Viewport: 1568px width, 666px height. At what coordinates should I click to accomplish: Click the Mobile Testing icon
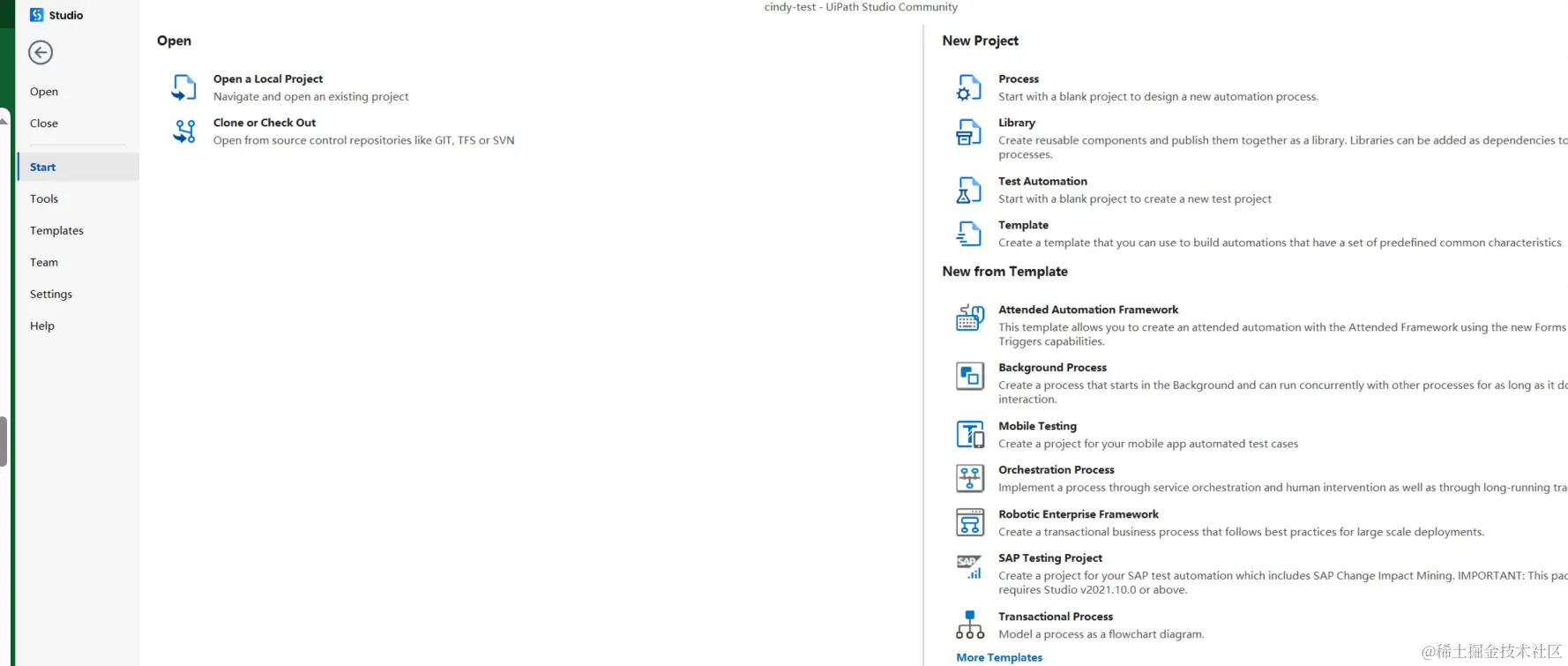click(970, 434)
